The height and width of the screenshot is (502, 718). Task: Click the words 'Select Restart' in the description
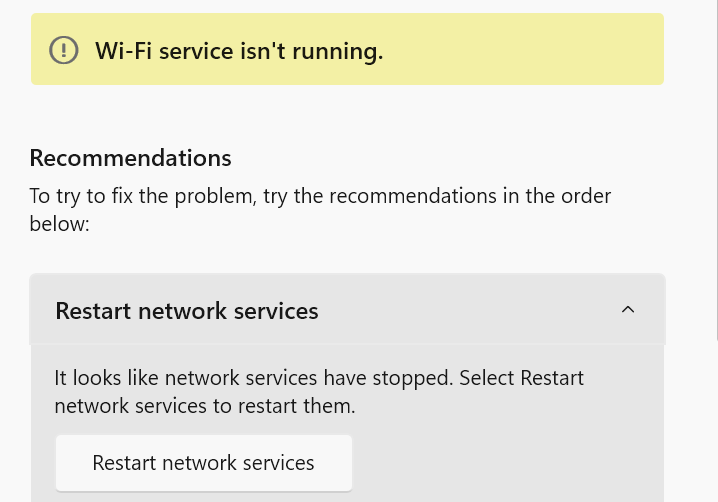(522, 378)
